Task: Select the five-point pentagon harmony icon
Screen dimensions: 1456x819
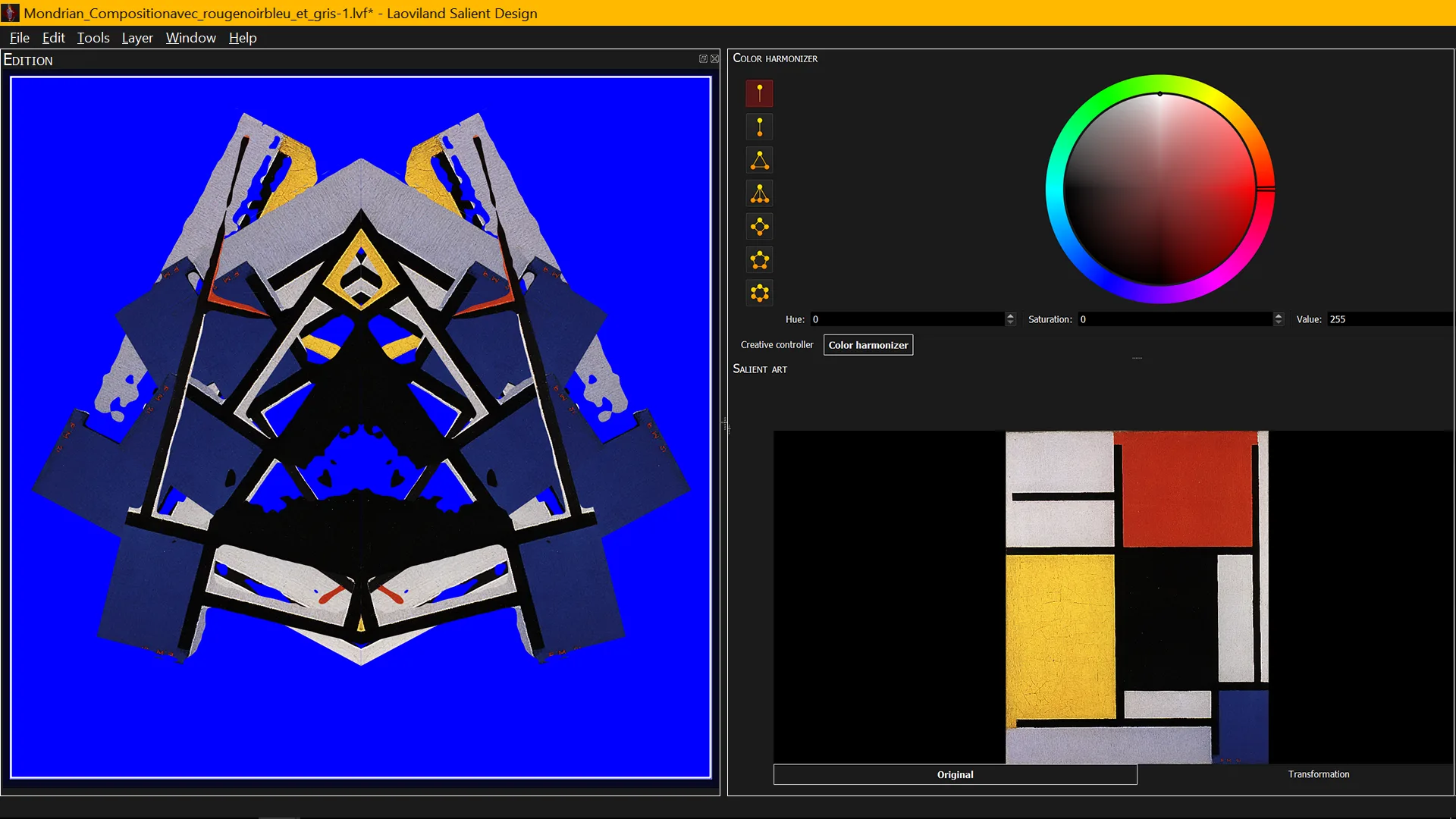Action: coord(759,260)
